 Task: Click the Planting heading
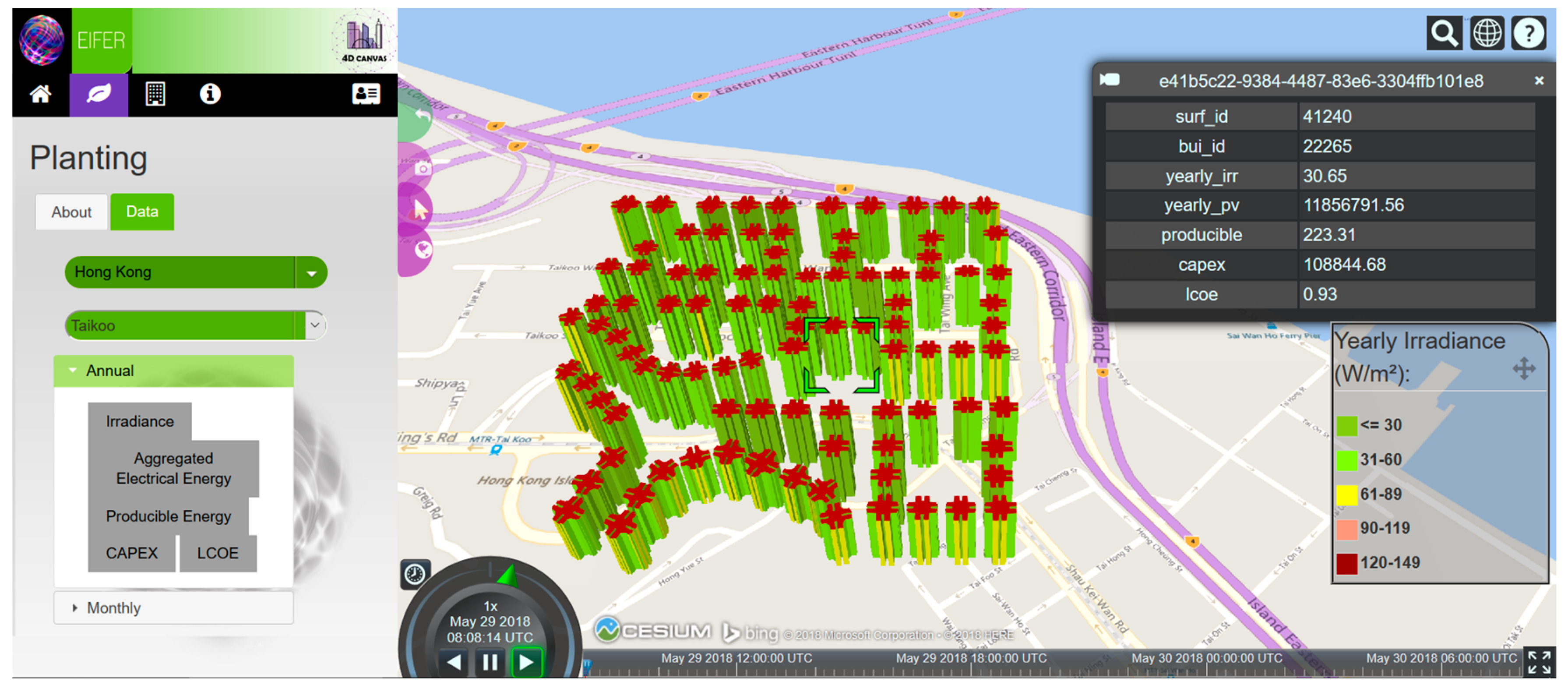click(x=89, y=158)
